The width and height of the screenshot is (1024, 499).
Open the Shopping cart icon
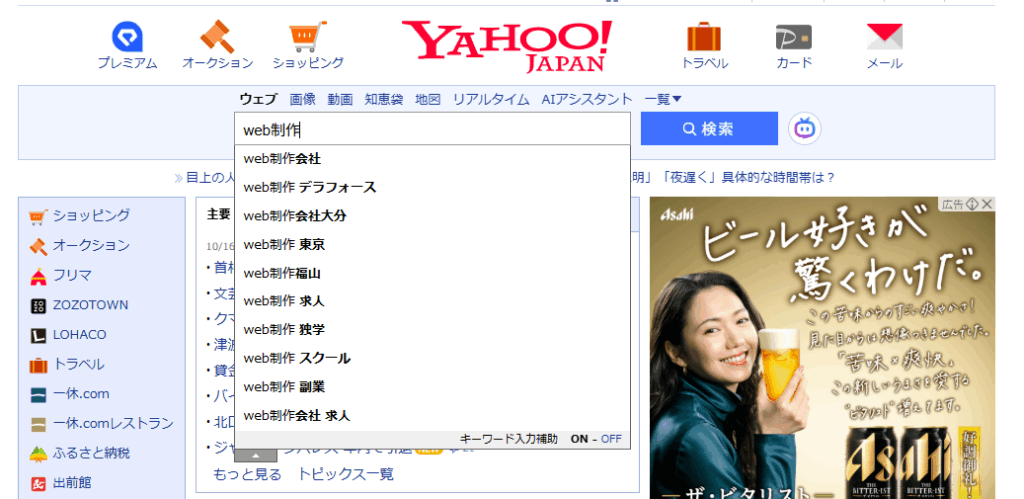pos(308,38)
